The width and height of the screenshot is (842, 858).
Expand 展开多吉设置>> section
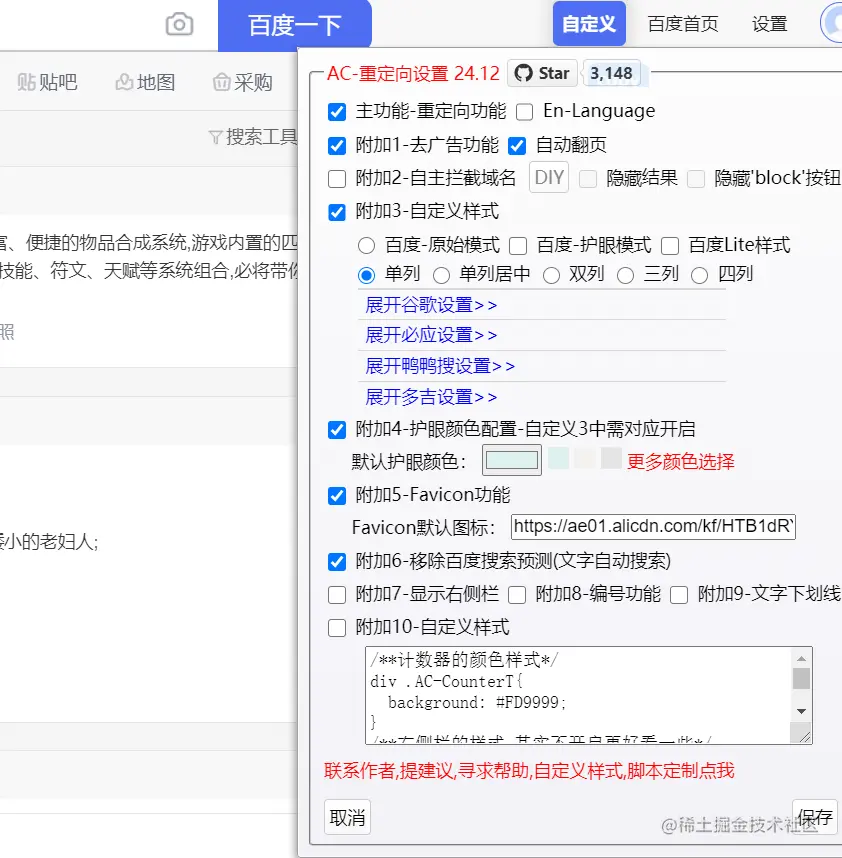pos(431,397)
